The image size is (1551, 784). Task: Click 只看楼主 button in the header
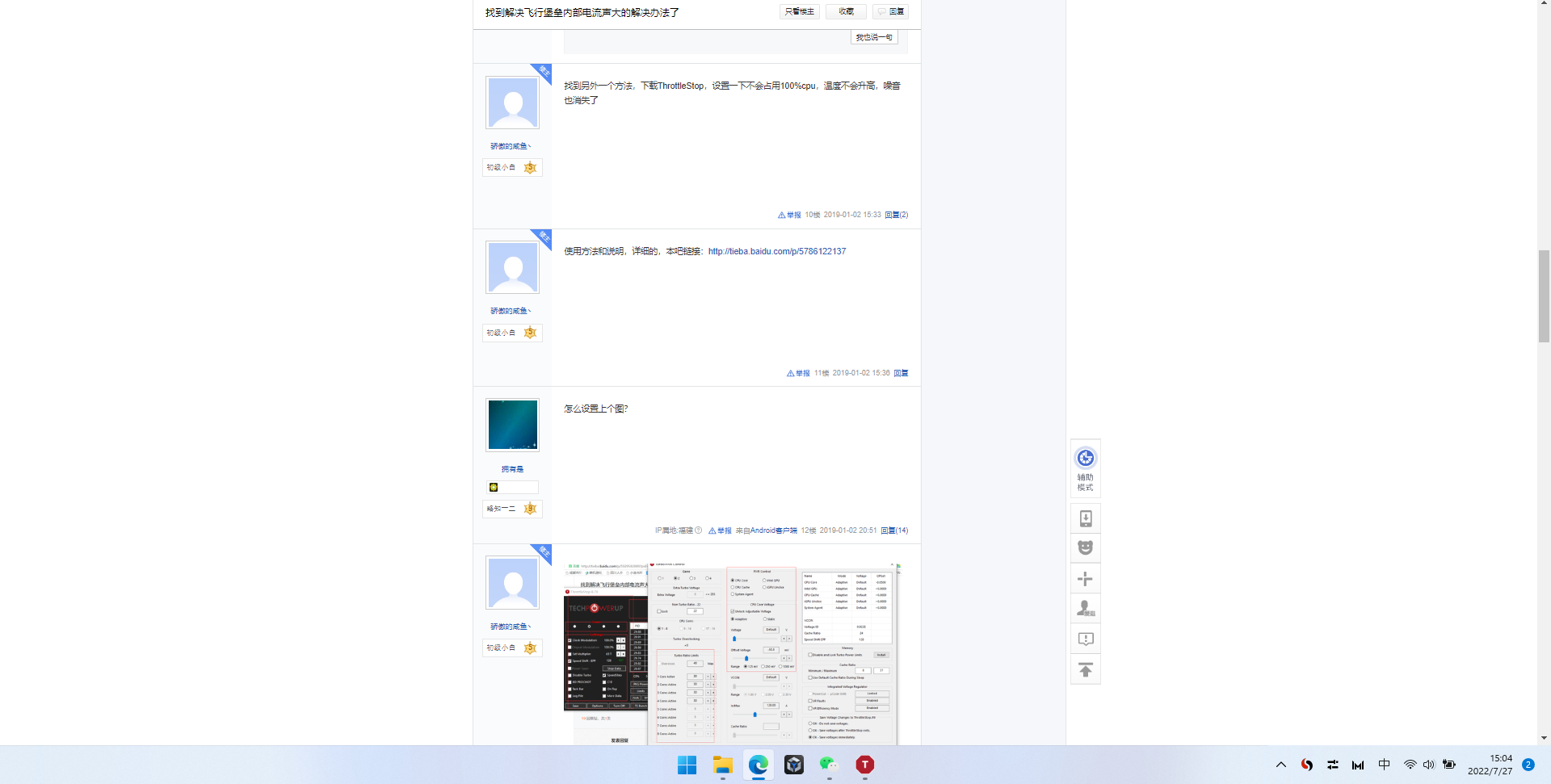(800, 11)
